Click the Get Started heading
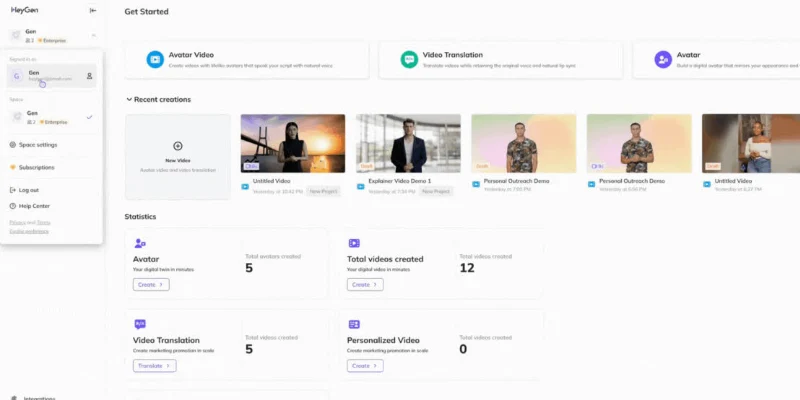 pos(146,12)
